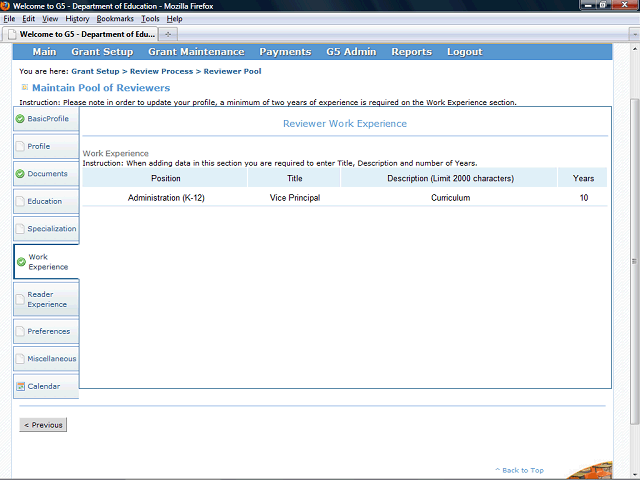Click the page icon beside Education
Viewport: 640px width, 480px height.
(20, 201)
